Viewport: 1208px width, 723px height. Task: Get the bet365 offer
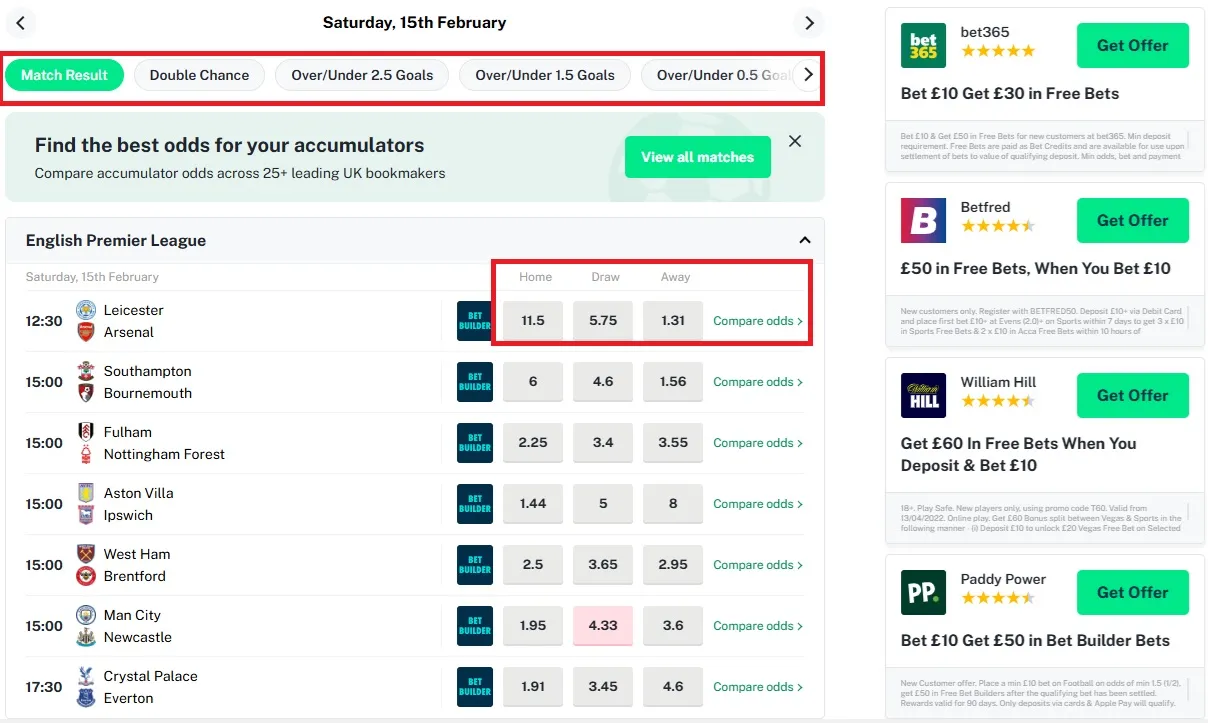tap(1132, 46)
